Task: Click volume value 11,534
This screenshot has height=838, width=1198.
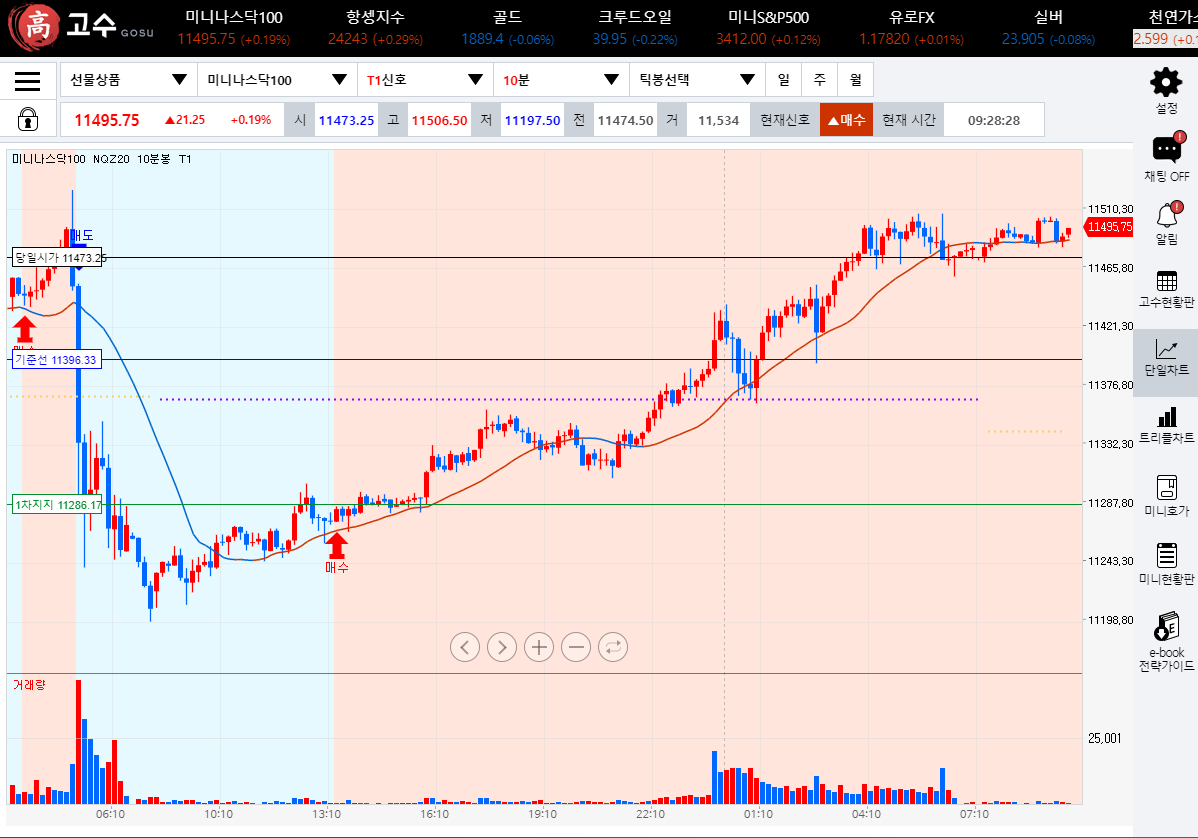Action: click(x=718, y=120)
